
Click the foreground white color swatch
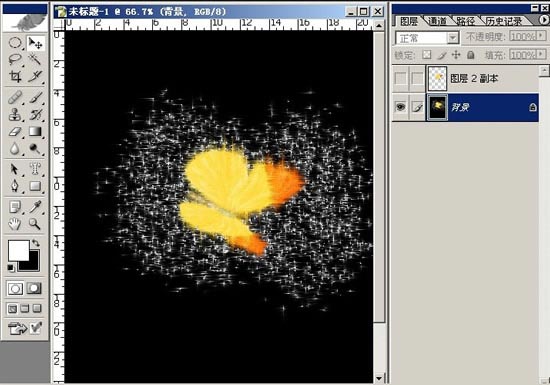(18, 250)
